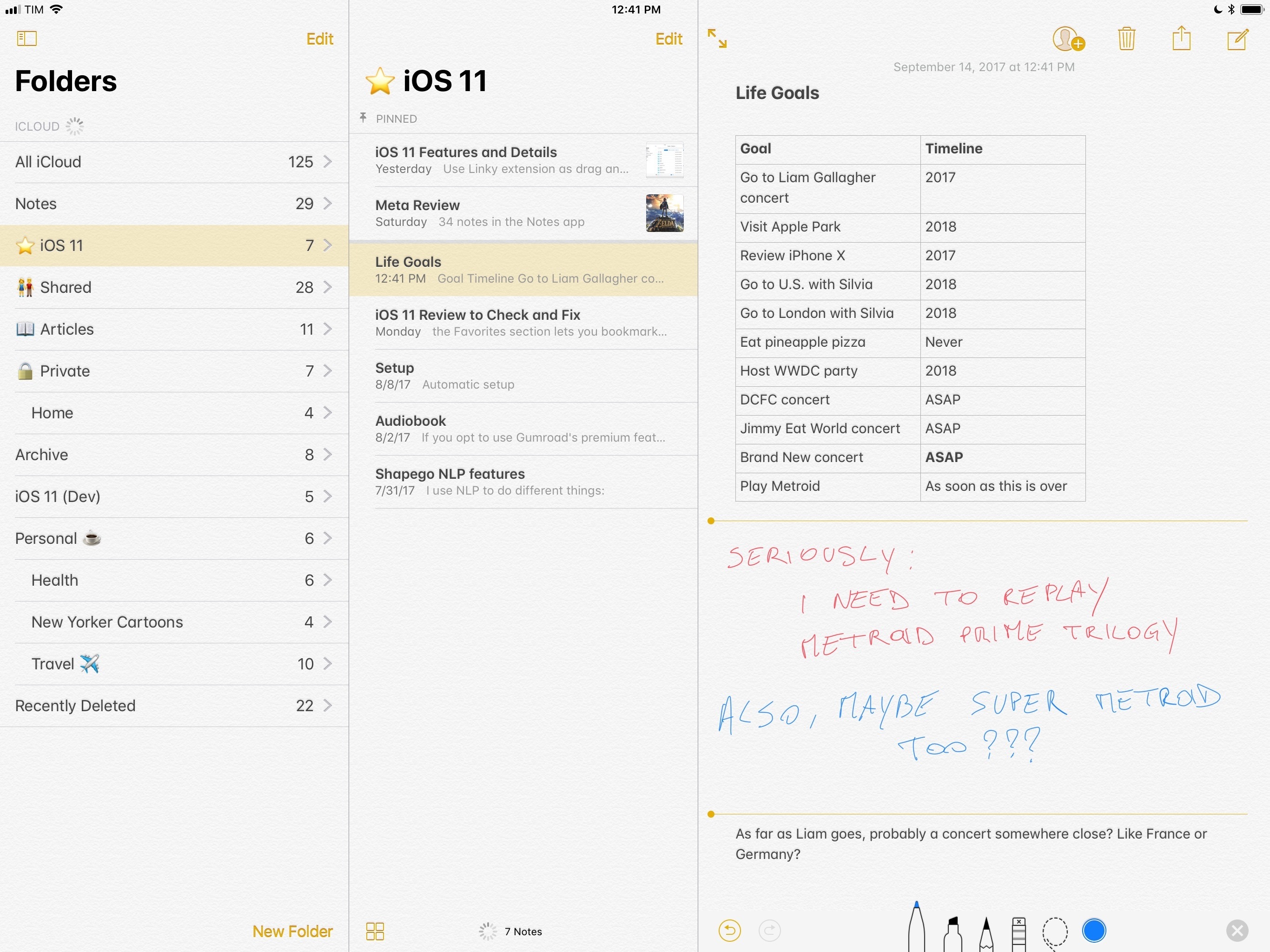This screenshot has width=1270, height=952.
Task: Open the iOS 11 Features and Details note
Action: click(523, 160)
